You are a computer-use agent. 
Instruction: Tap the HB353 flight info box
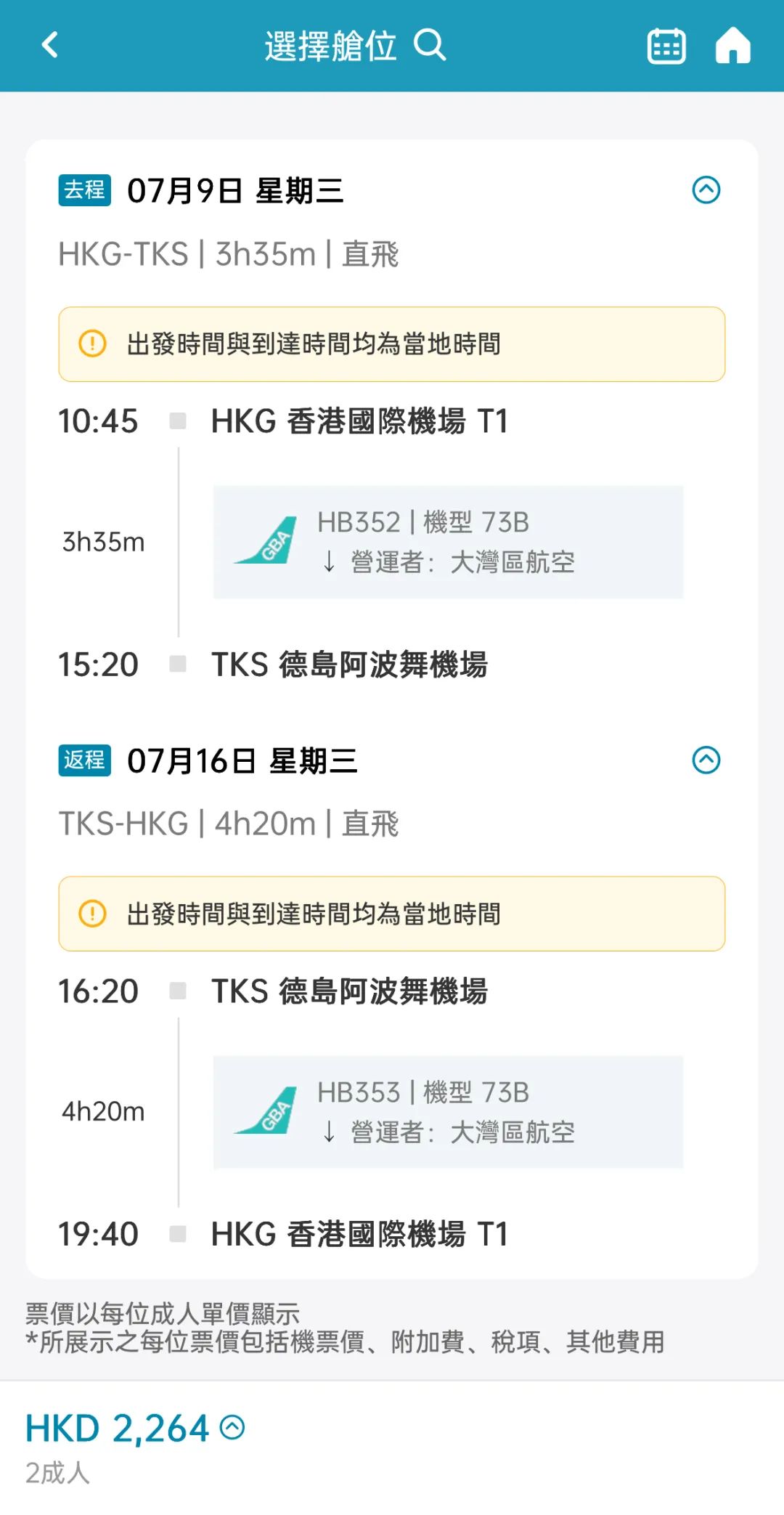point(448,1112)
